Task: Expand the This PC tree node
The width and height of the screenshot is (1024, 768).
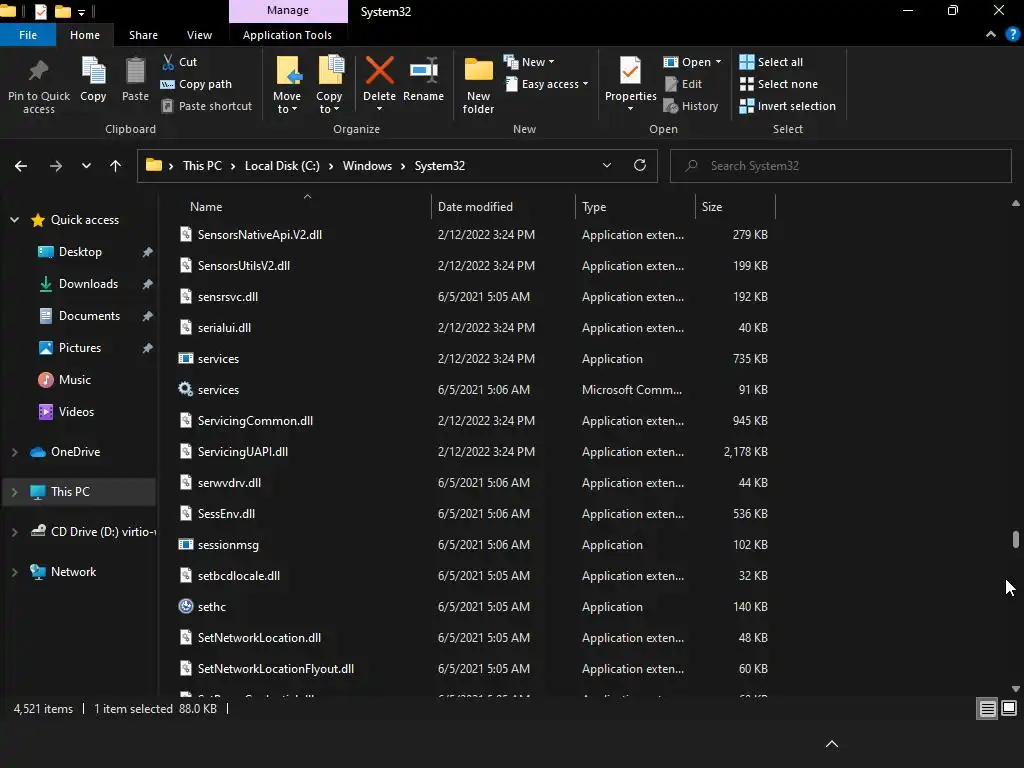Action: (x=14, y=492)
